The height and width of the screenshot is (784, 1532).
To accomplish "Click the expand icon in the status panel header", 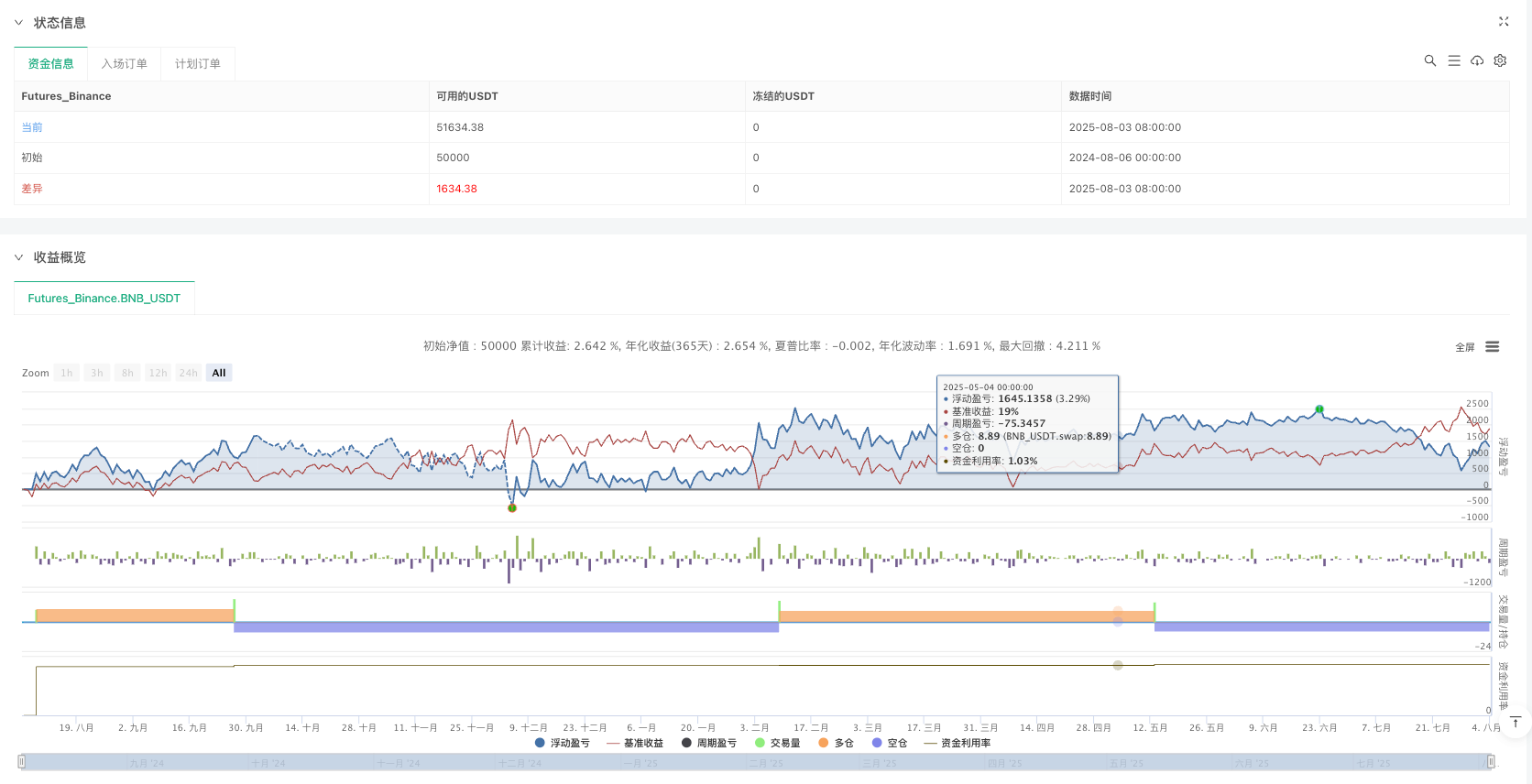I will click(1504, 21).
